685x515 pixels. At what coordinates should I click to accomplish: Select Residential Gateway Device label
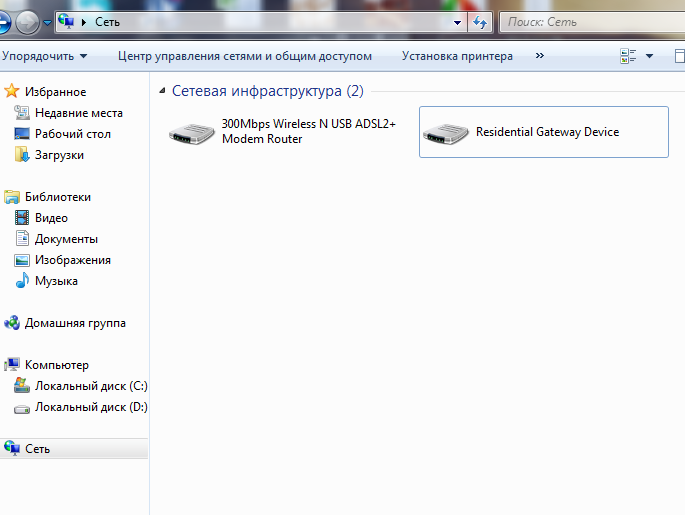pos(547,132)
